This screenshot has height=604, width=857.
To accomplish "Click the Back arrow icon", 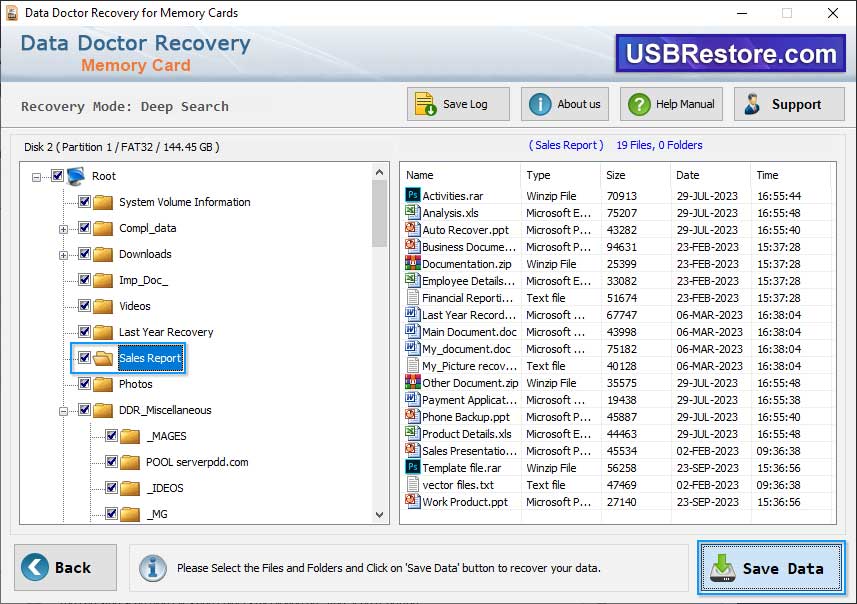I will (35, 567).
